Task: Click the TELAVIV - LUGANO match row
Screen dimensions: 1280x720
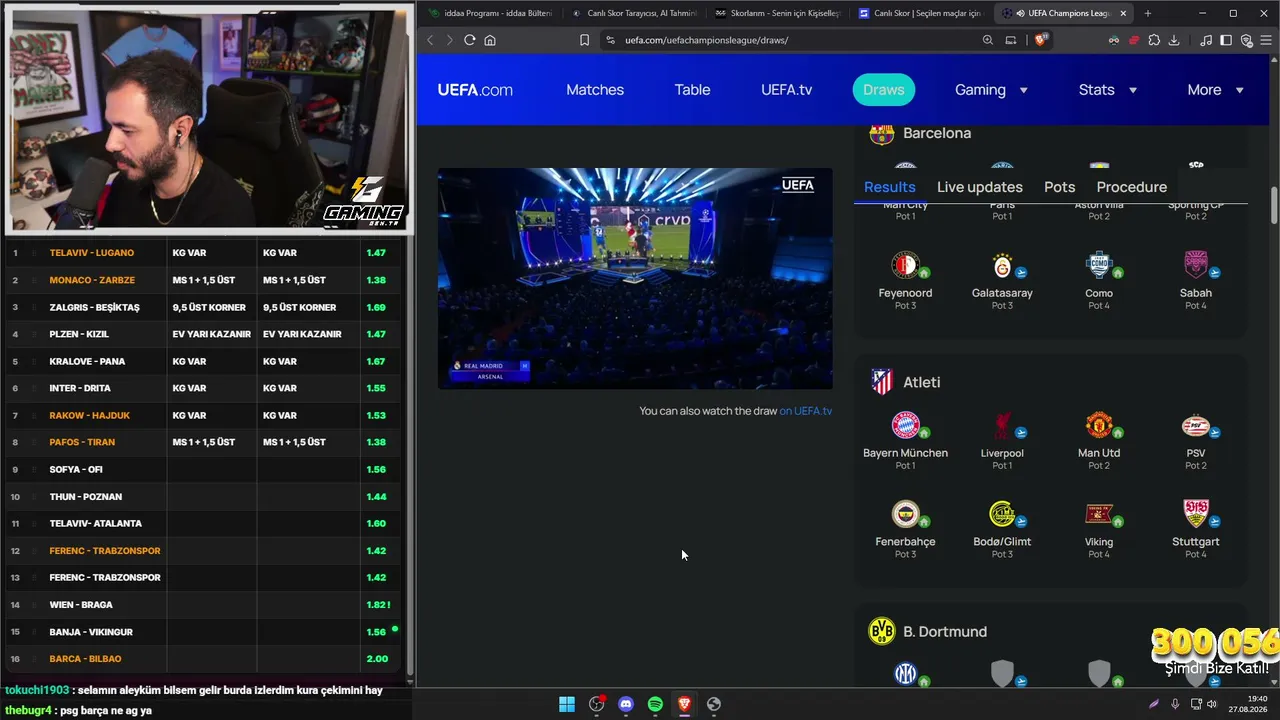Action: click(204, 253)
